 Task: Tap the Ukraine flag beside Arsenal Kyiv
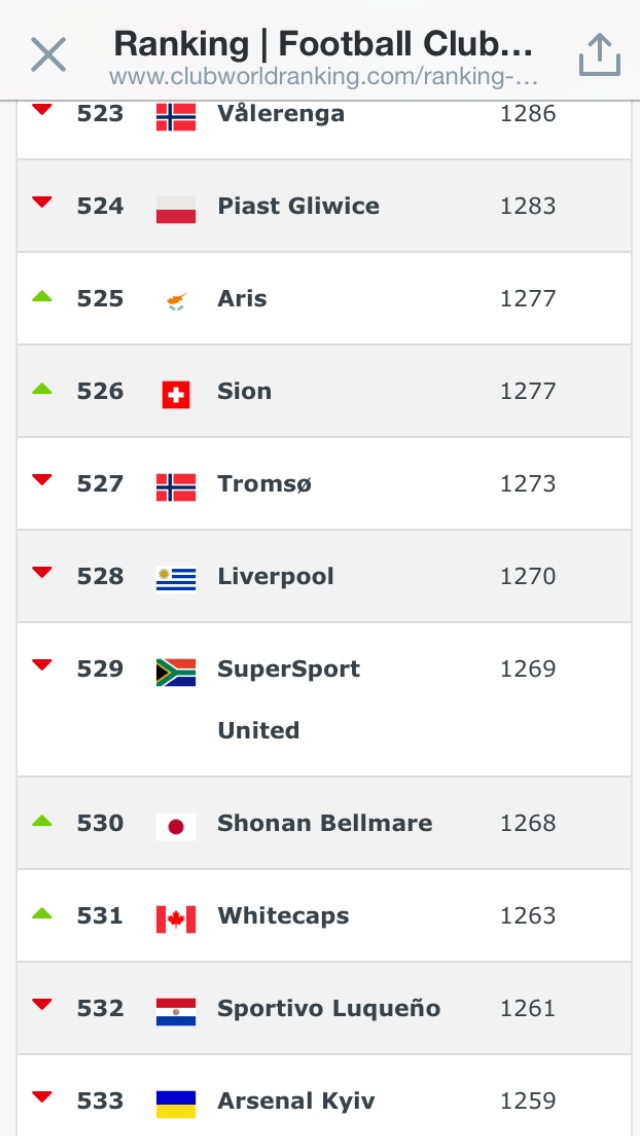[176, 1103]
